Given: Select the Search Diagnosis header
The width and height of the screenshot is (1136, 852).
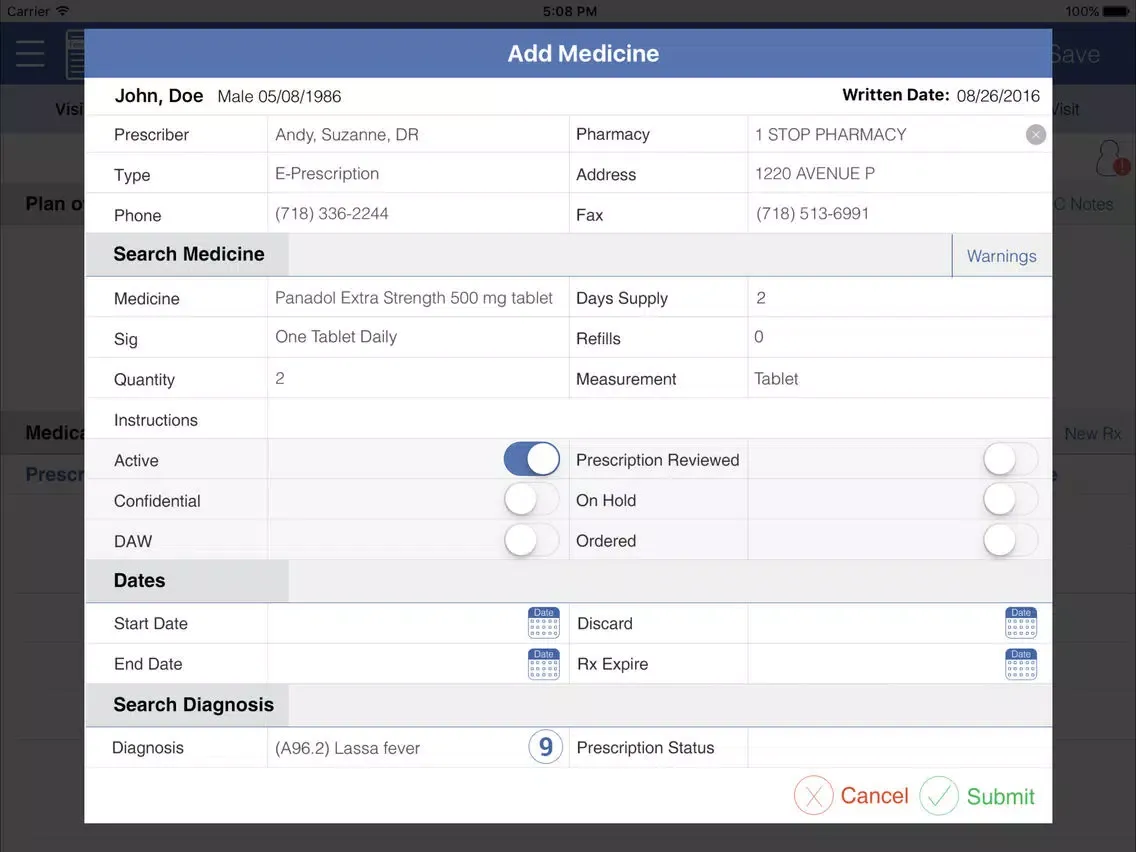Looking at the screenshot, I should click(188, 705).
